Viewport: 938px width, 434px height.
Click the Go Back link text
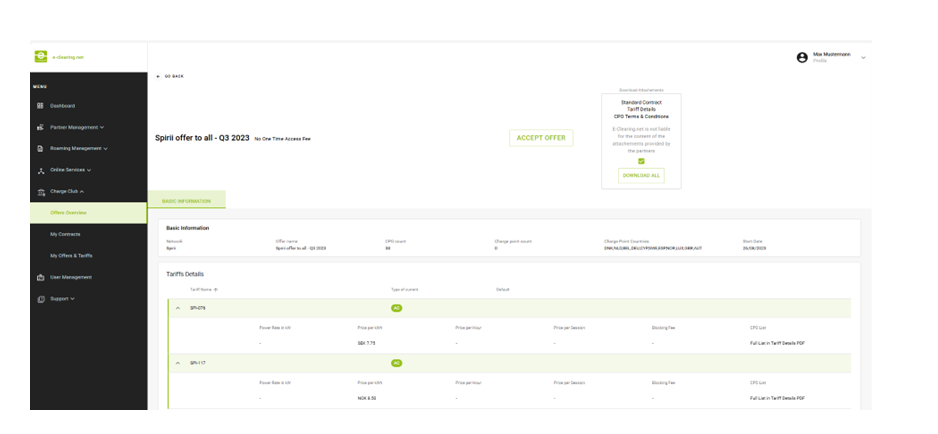pyautogui.click(x=174, y=77)
